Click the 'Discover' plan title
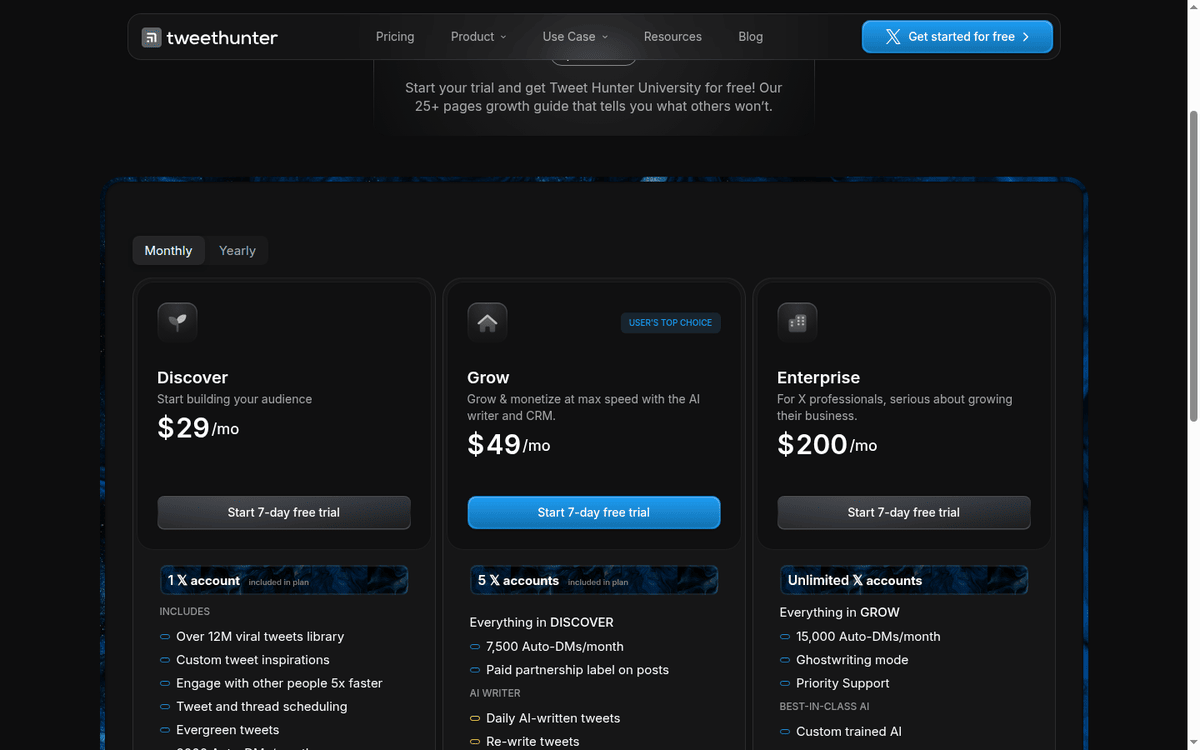1200x750 pixels. [x=193, y=378]
